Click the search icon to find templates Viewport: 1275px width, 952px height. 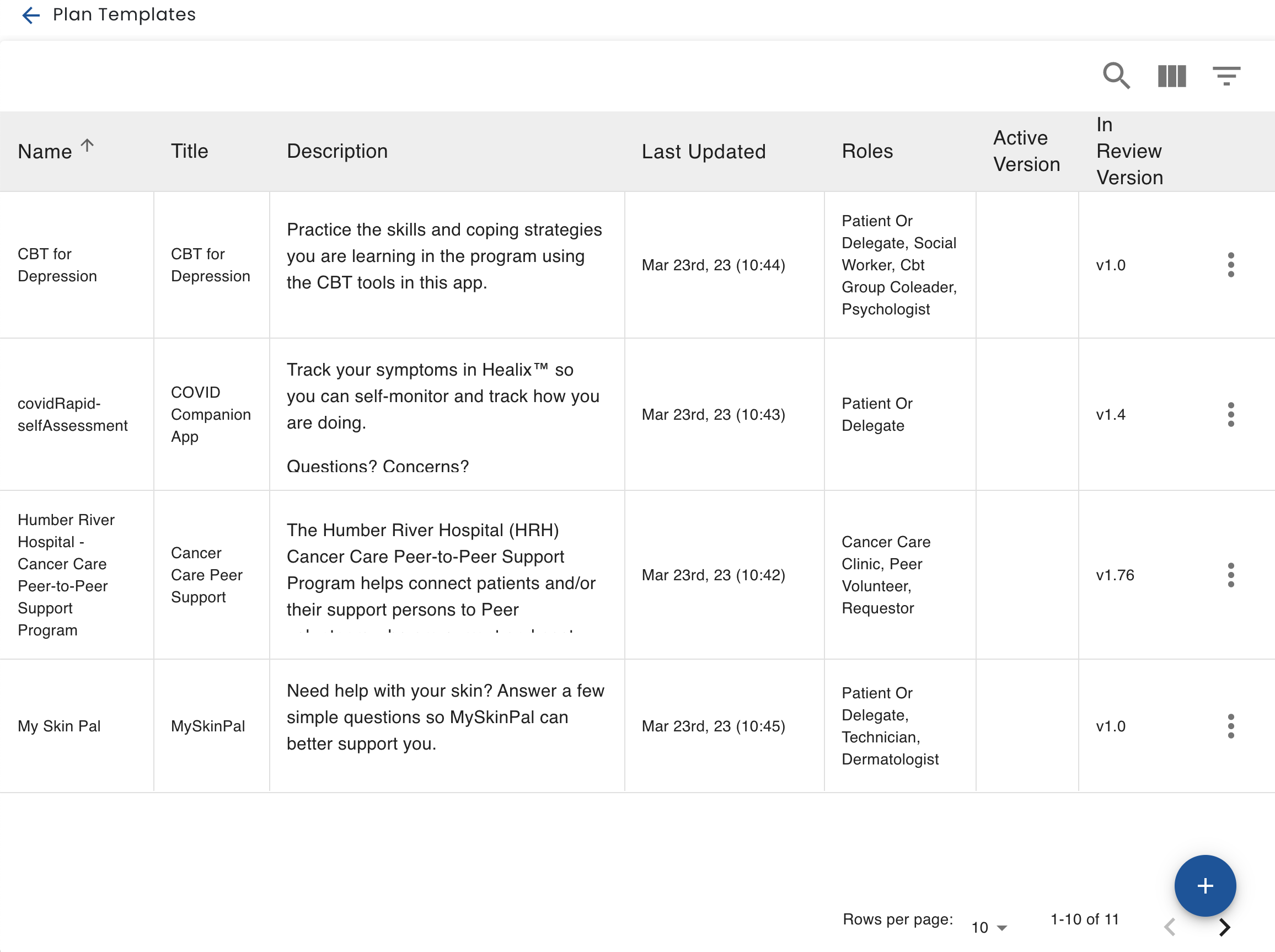pos(1116,76)
